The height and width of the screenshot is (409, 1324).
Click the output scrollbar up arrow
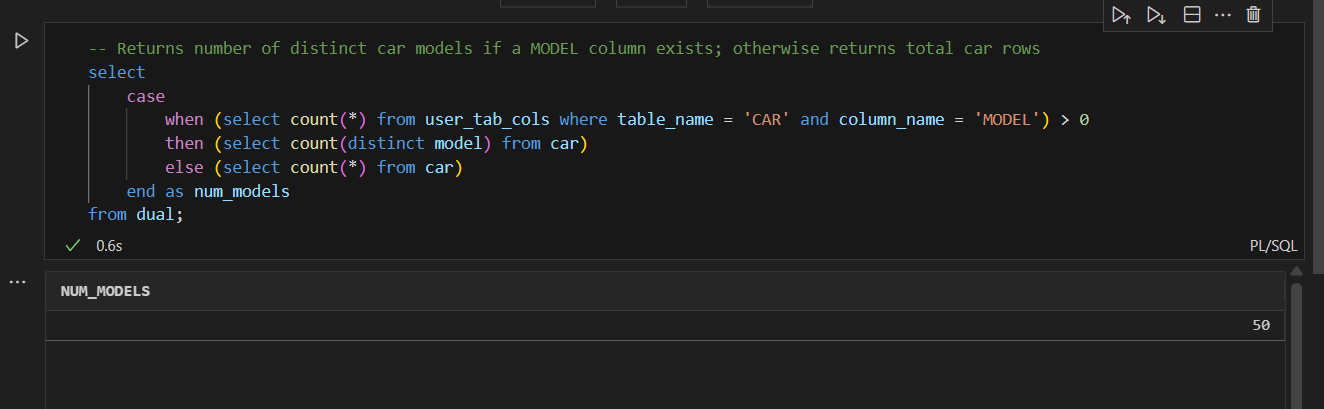[x=1296, y=271]
